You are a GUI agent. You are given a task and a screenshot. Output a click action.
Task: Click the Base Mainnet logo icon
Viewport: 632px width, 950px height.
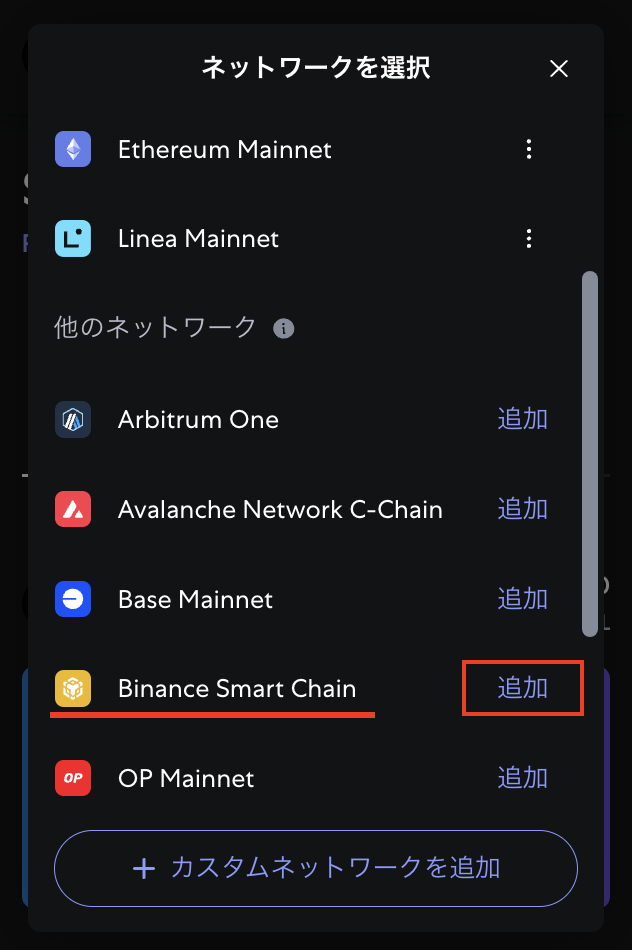coord(73,599)
